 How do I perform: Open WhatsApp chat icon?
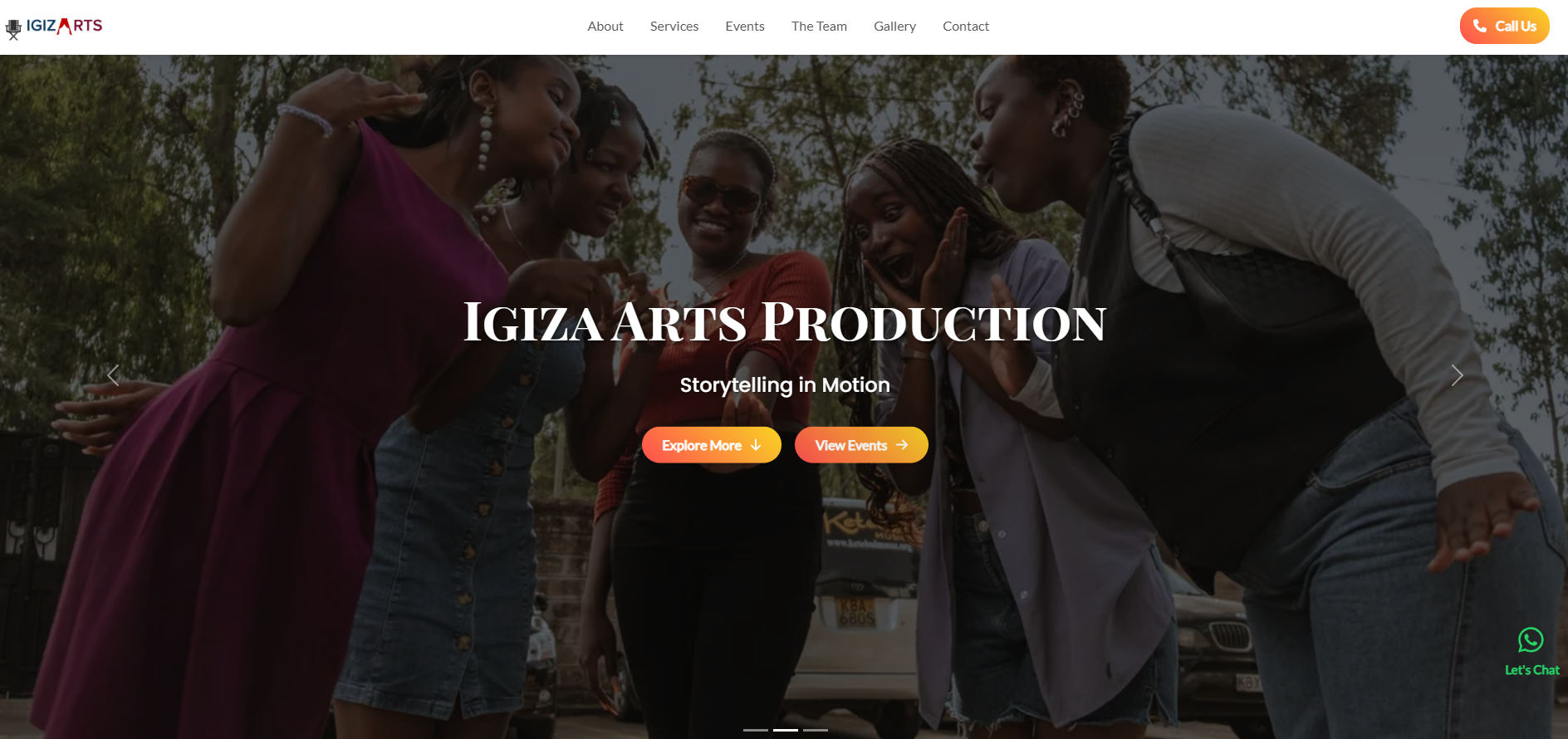[1531, 640]
